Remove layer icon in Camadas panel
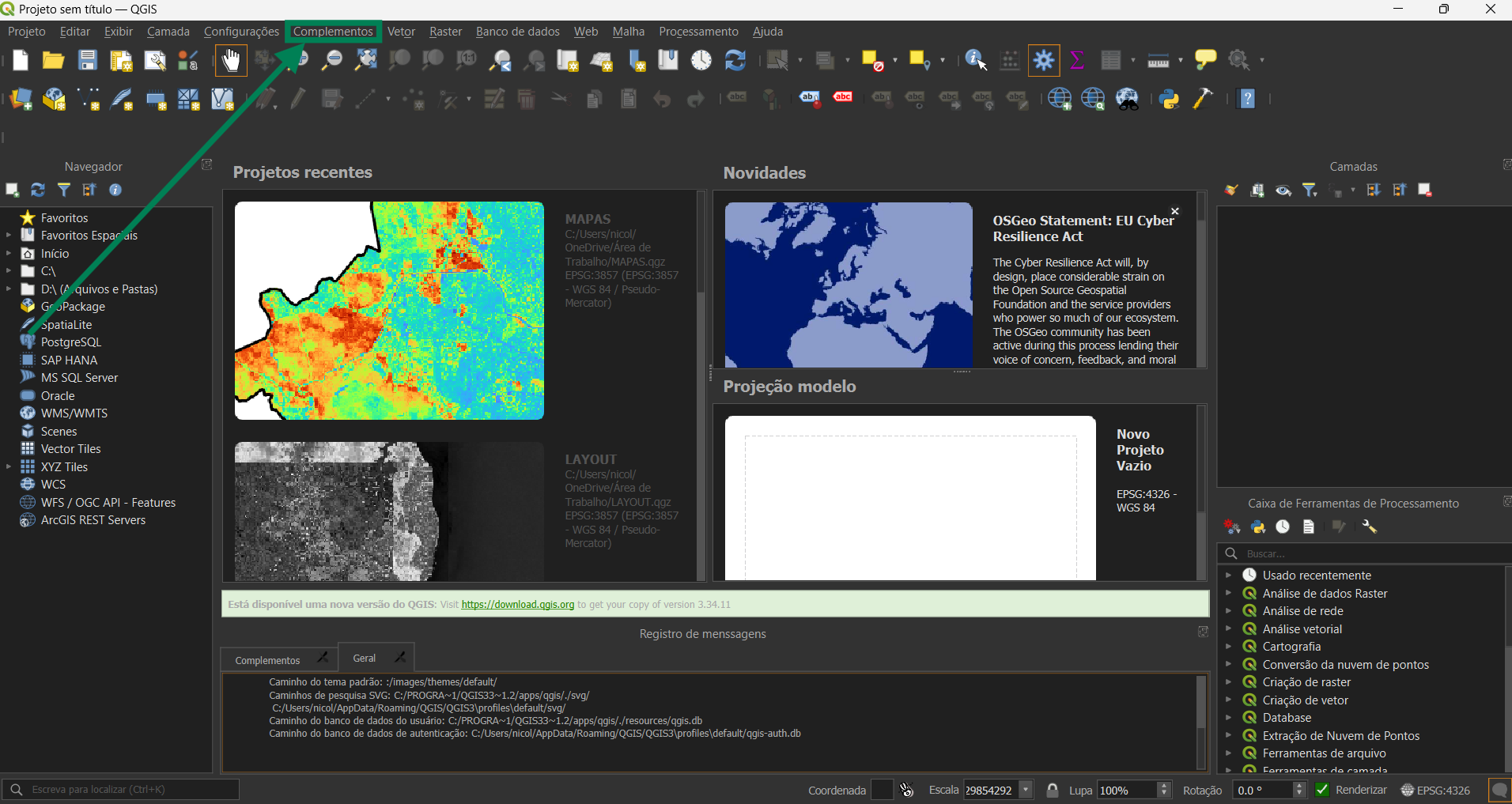Screen dimensions: 1512x804 [x=1425, y=190]
